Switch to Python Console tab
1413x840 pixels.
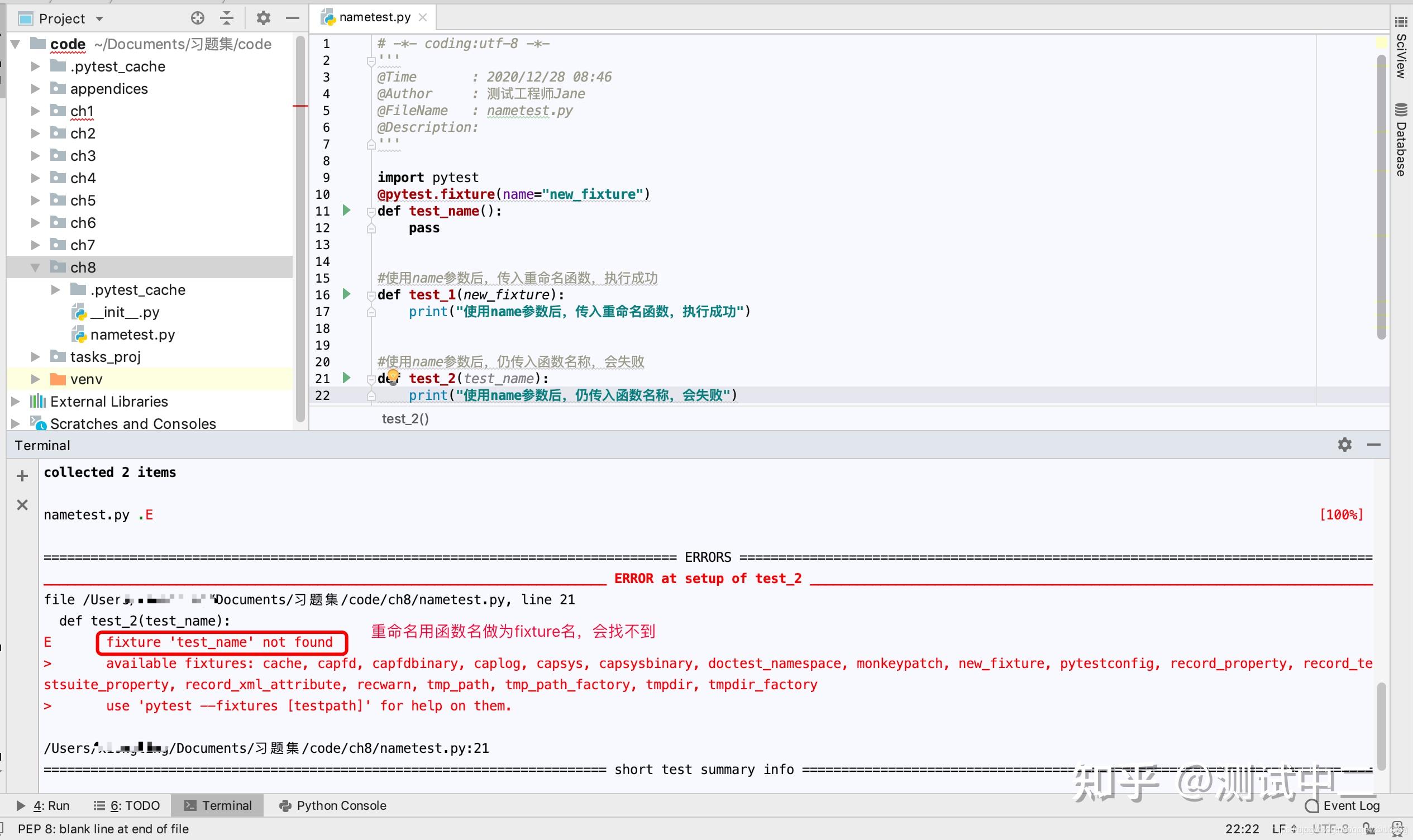pyautogui.click(x=333, y=805)
